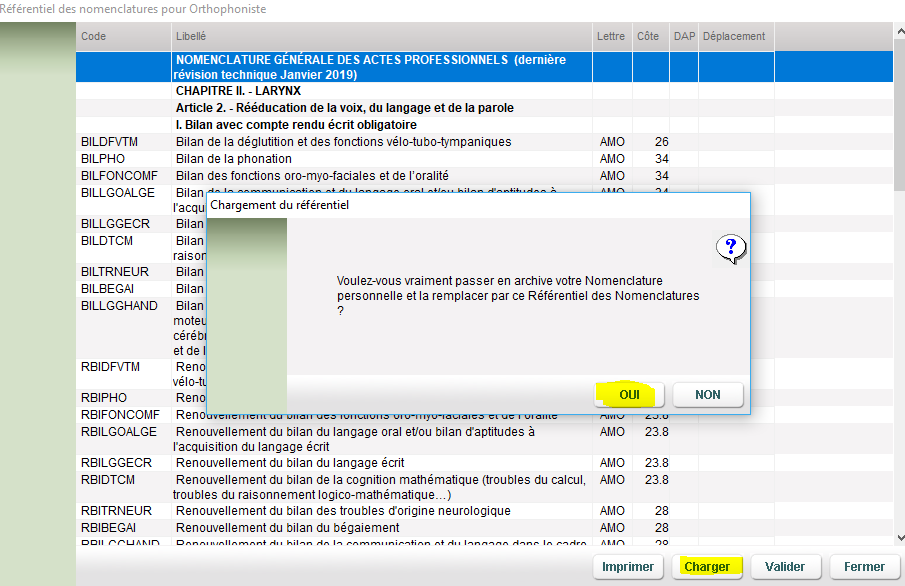905x586 pixels.
Task: Select the CHAPITRE II. - LARYNX row
Action: point(484,91)
